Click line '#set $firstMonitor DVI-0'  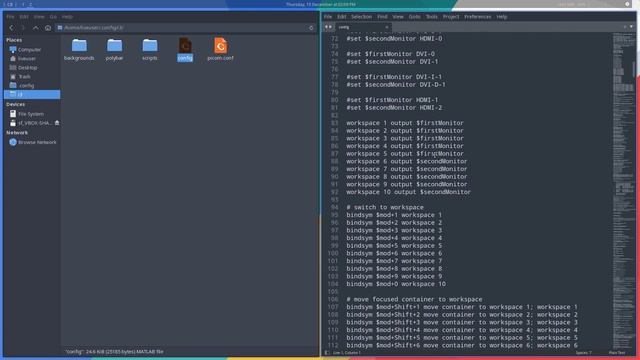[x=391, y=54]
